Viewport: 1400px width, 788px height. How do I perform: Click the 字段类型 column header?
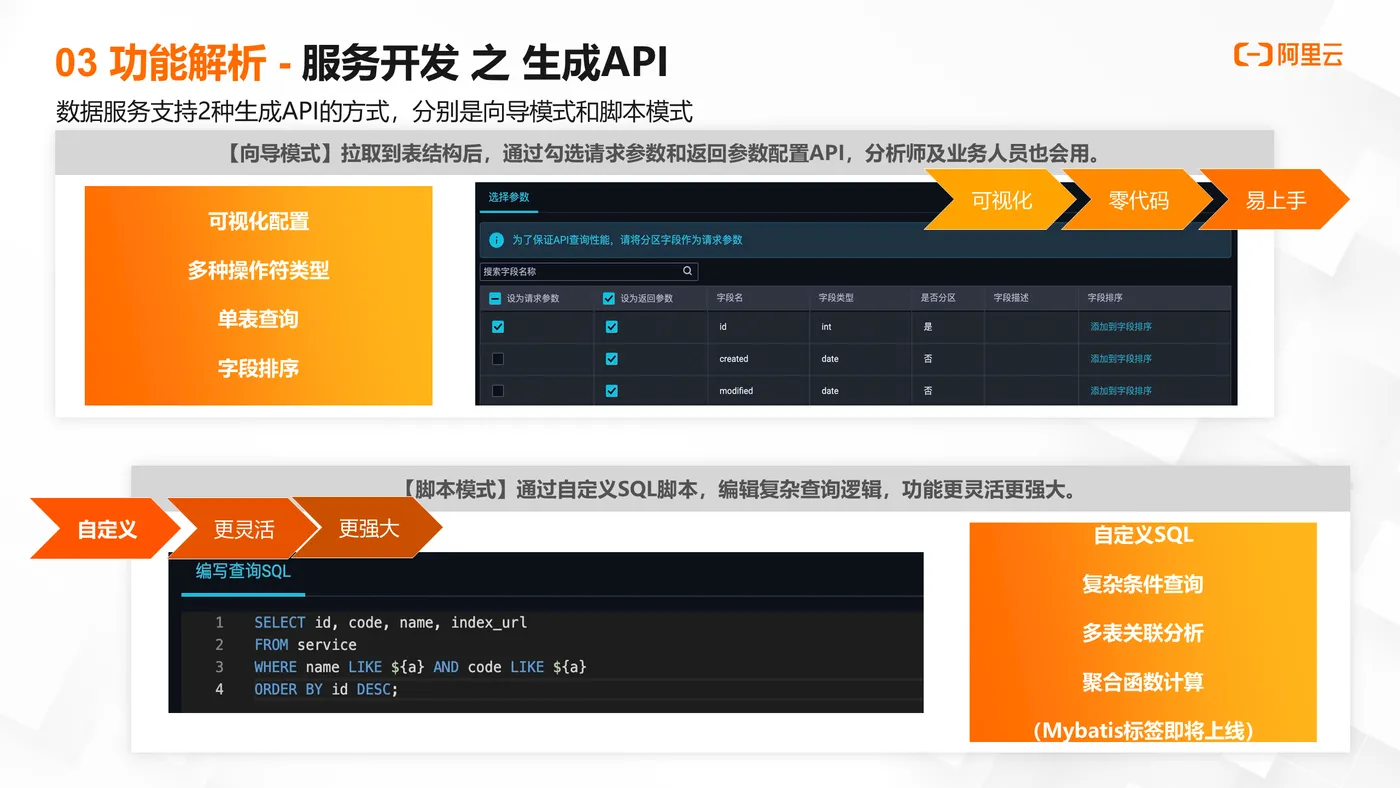(x=836, y=298)
